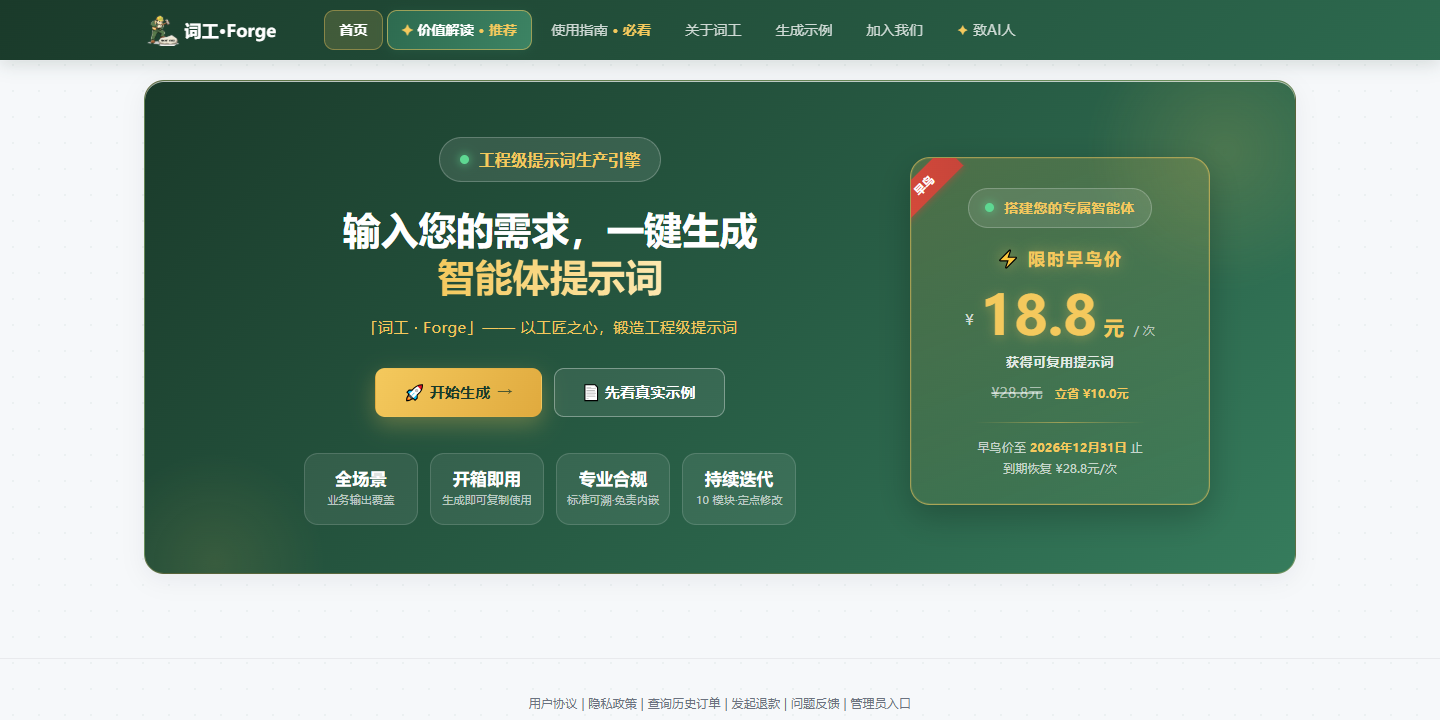
Task: Click the 工程级提示词生产引擎 badge
Action: tap(550, 160)
